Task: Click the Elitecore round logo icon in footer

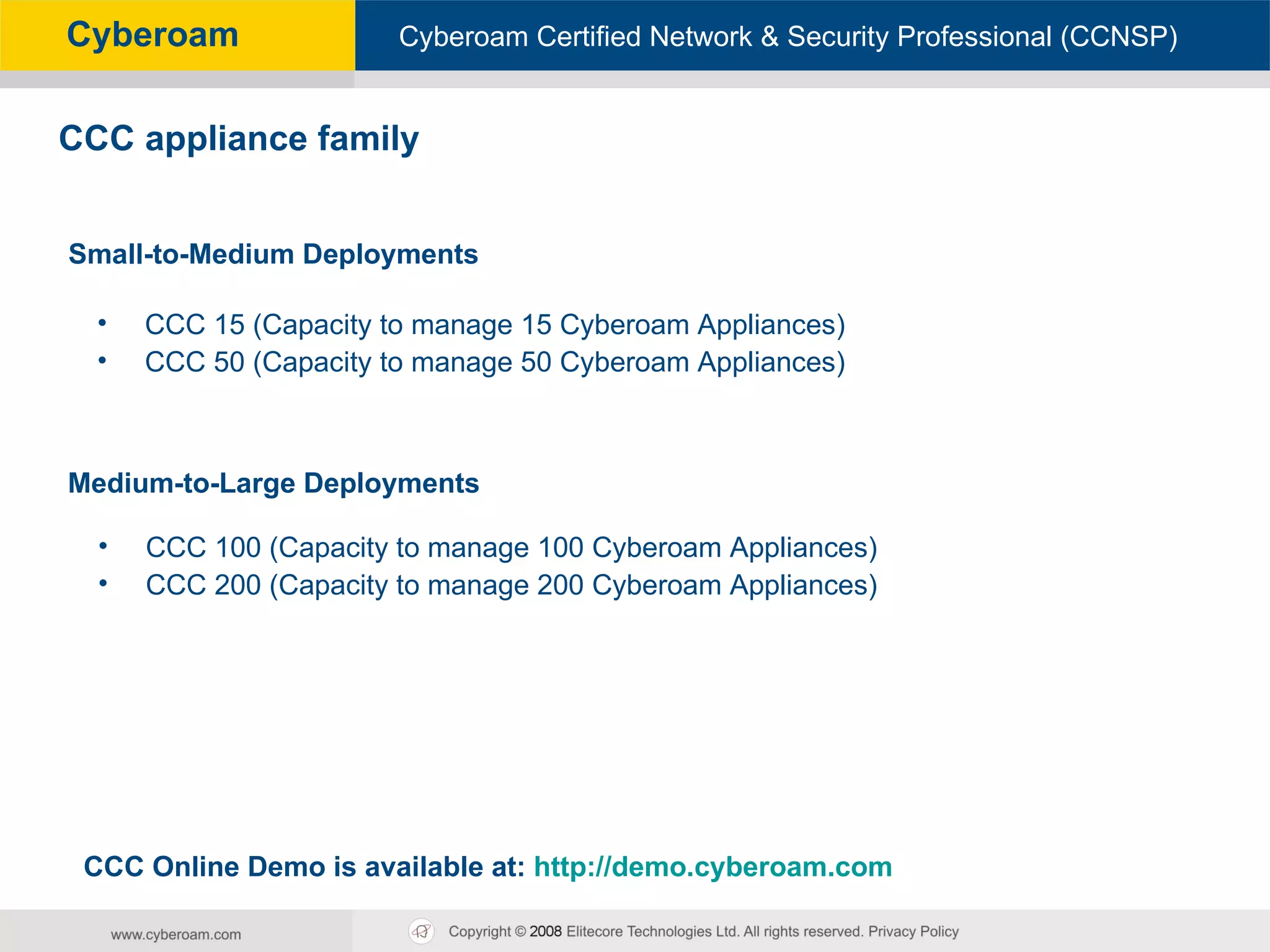Action: [422, 931]
